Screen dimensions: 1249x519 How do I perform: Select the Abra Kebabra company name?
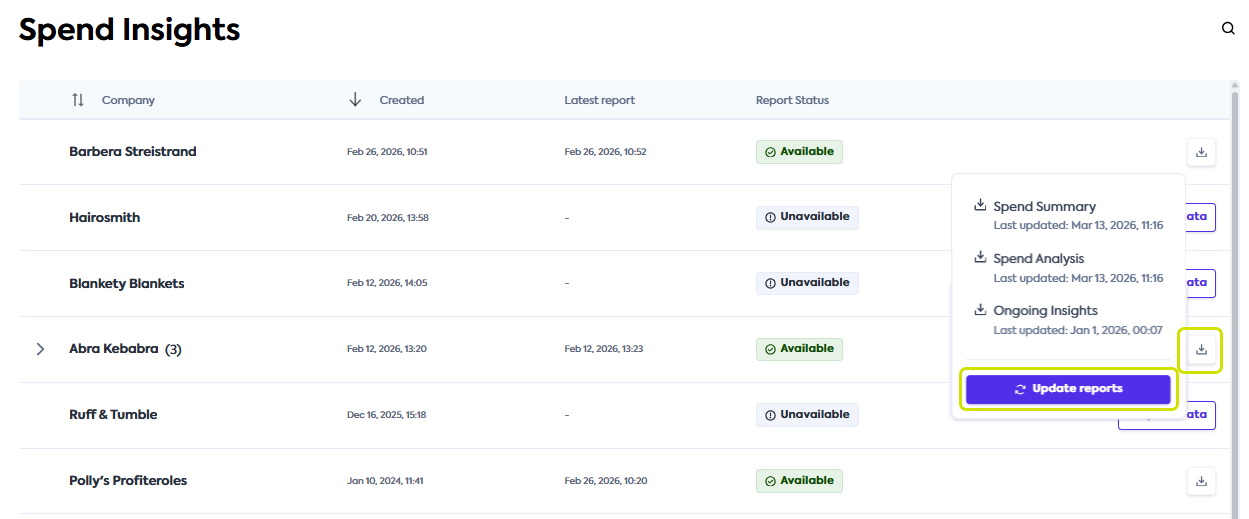114,349
